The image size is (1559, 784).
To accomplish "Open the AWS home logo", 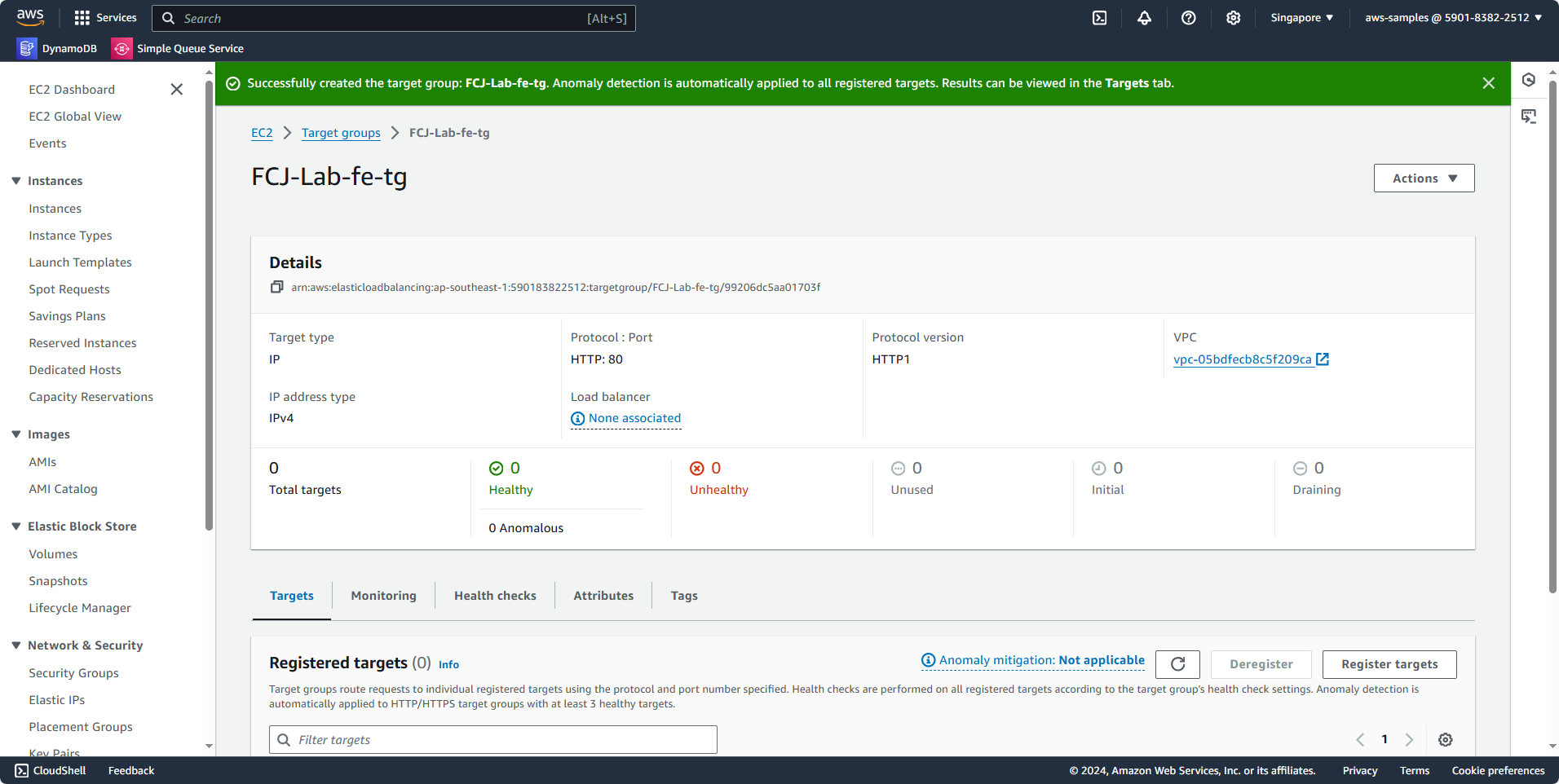I will (30, 17).
